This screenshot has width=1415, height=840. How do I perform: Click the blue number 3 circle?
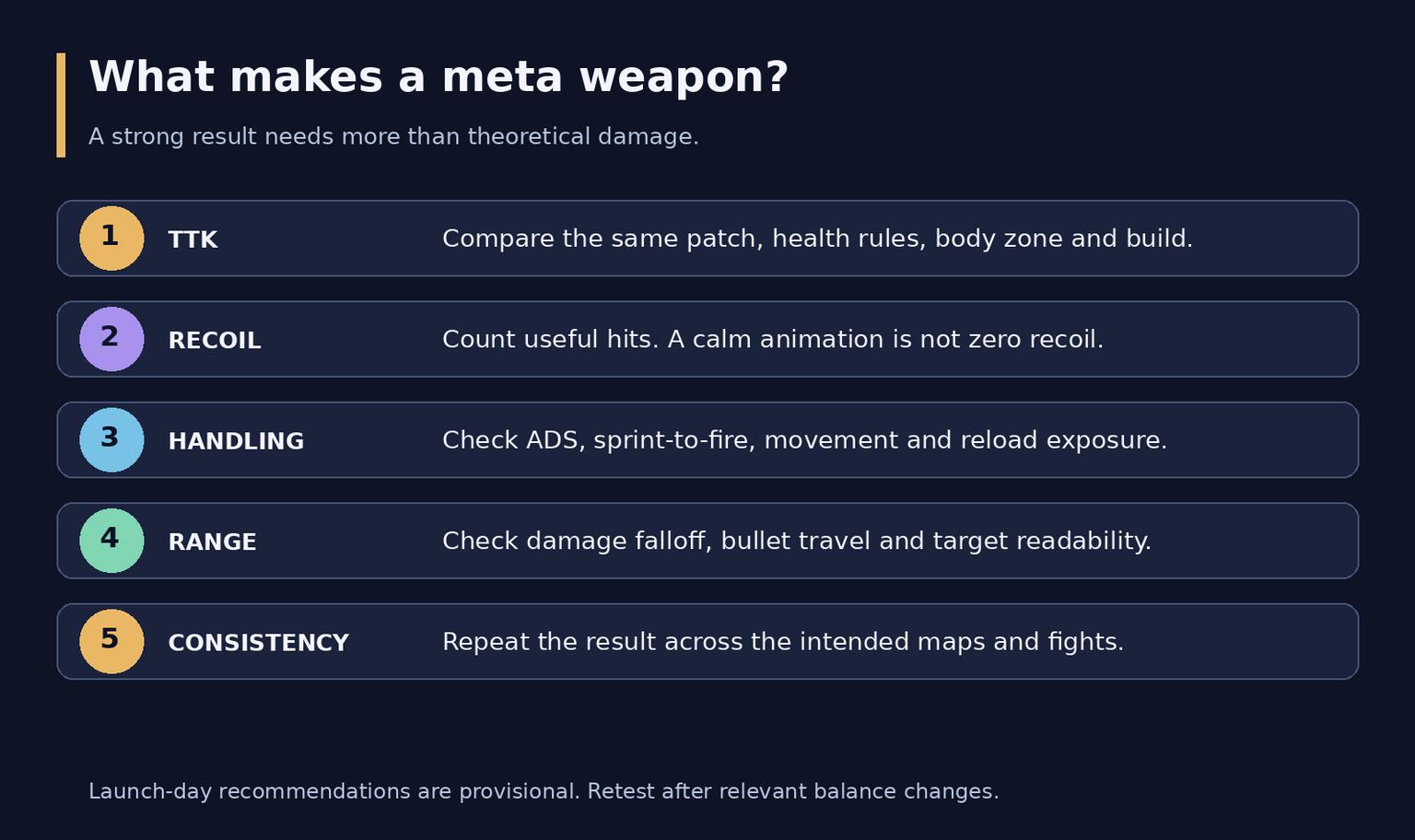click(x=111, y=440)
